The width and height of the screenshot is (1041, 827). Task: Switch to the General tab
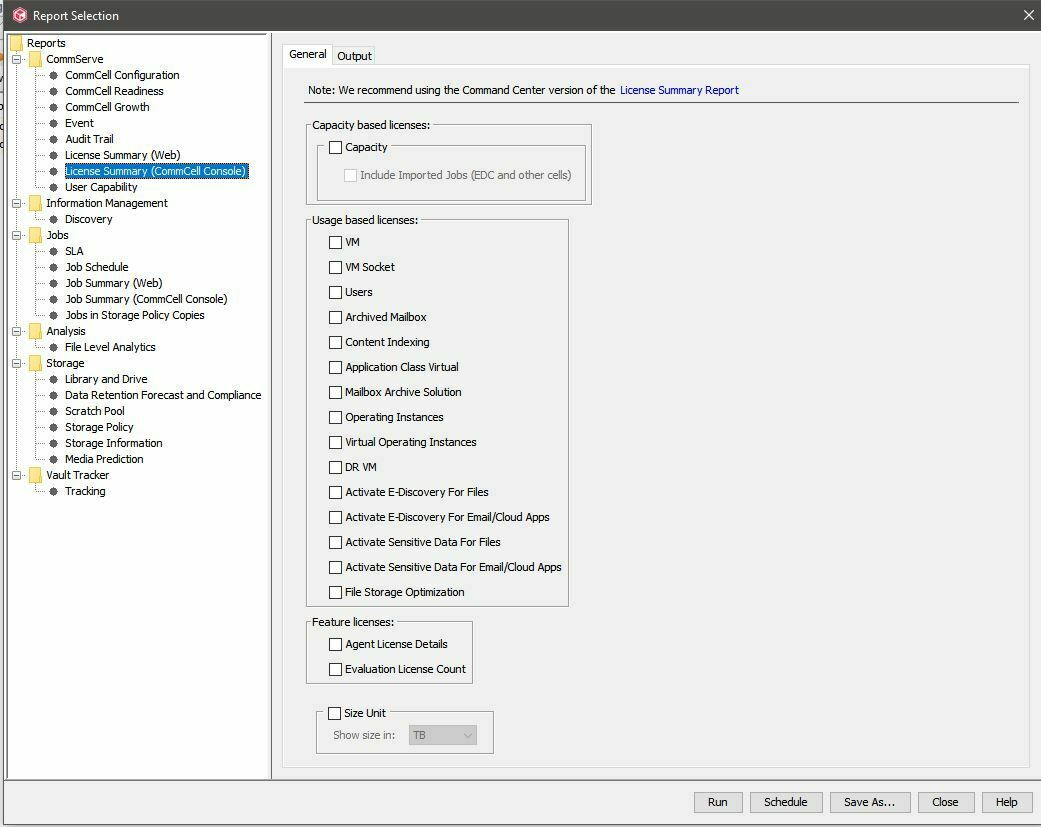click(x=307, y=54)
